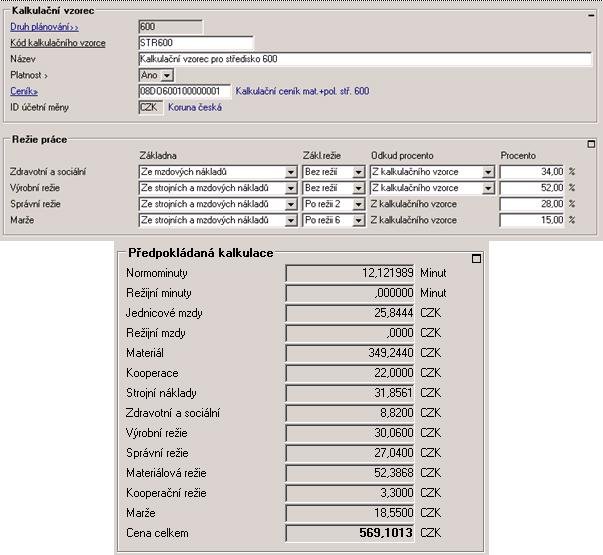Screen dimensions: 603x555
Task: Maximize the Předpokládaná kalkulace panel
Action: [x=476, y=259]
